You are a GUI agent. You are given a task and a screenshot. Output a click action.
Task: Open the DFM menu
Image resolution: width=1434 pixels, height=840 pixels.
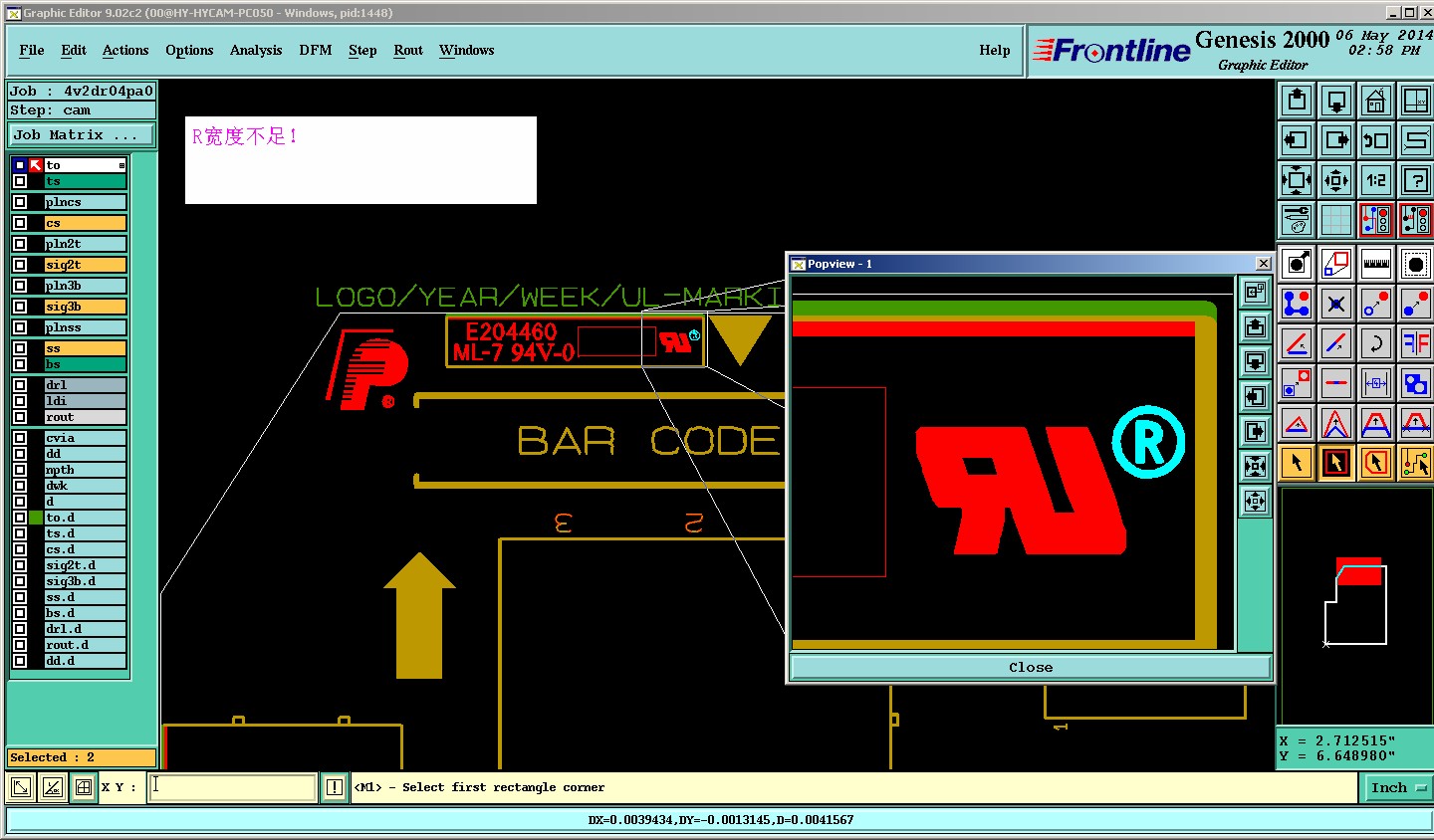tap(316, 50)
